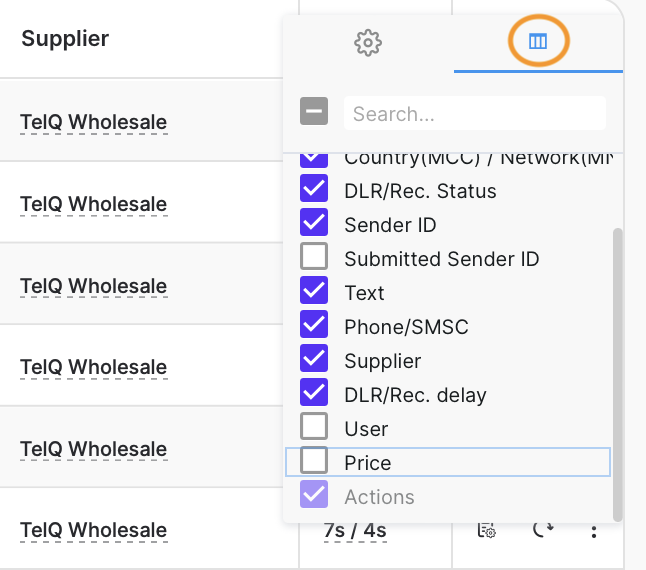
Task: Click the Supplier column header
Action: (x=65, y=39)
